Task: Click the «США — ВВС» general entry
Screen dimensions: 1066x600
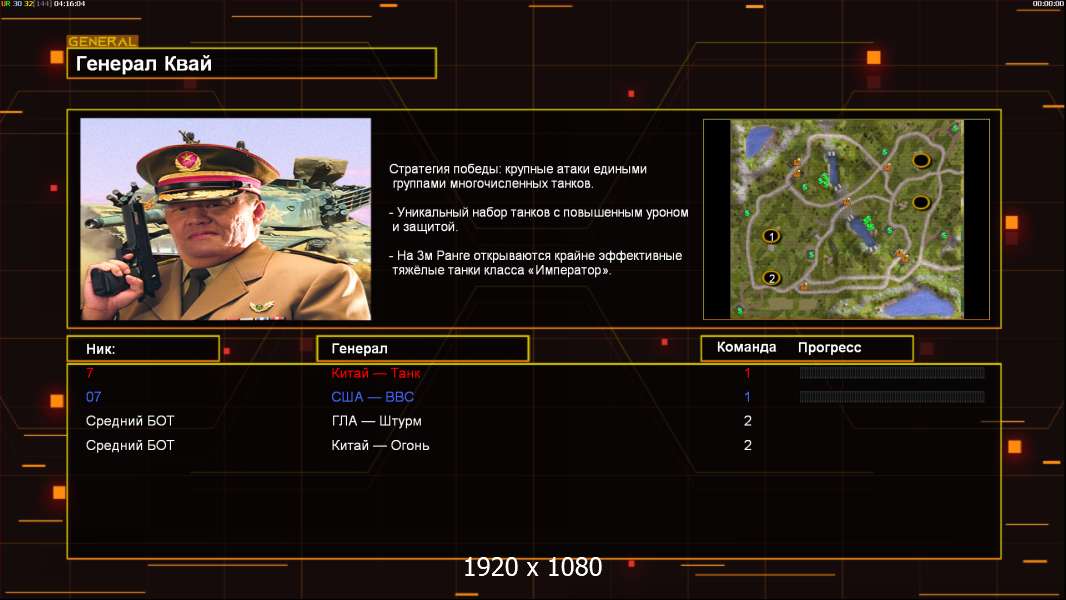Action: pyautogui.click(x=373, y=397)
